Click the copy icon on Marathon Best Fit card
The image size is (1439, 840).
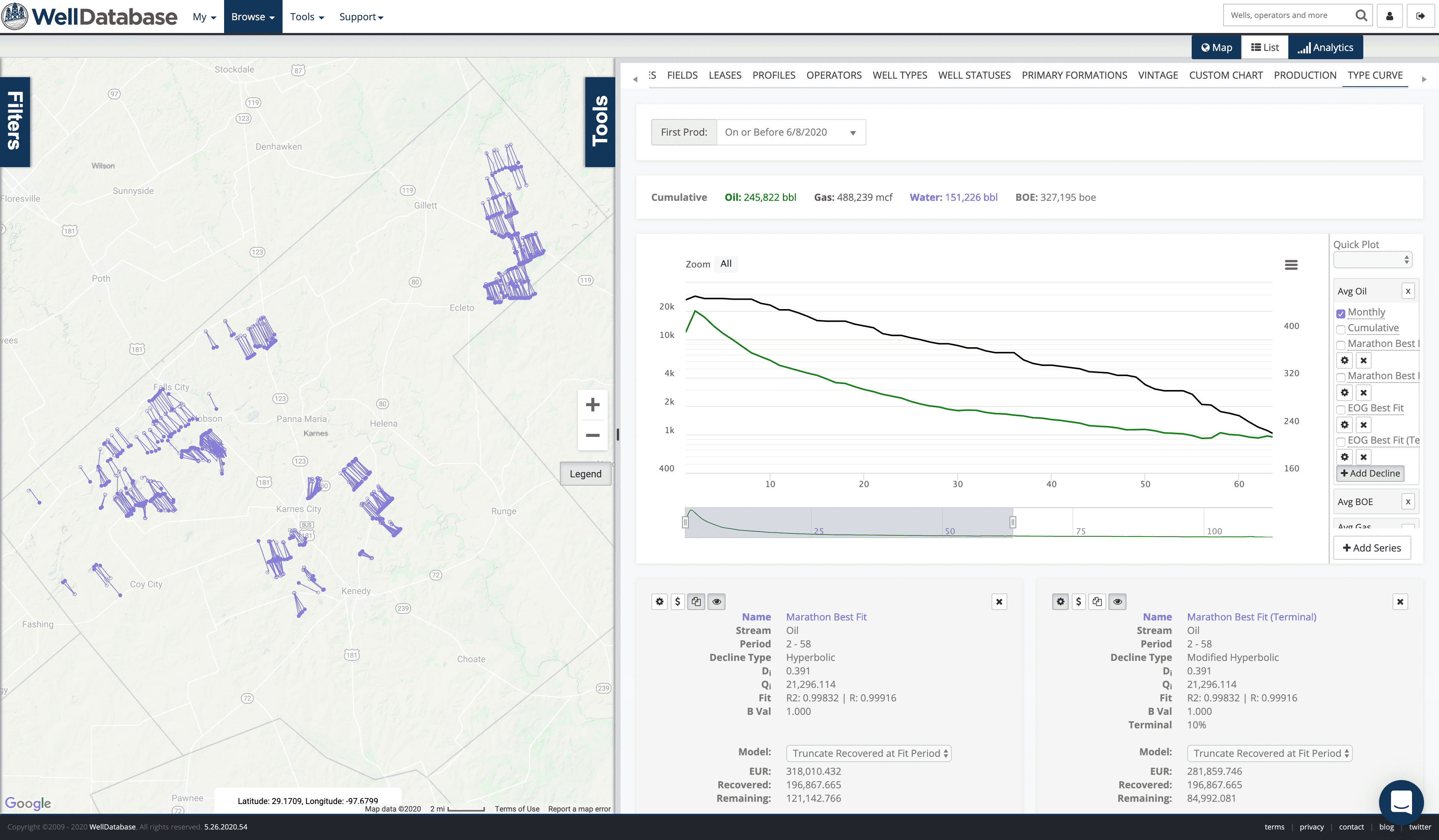[x=696, y=601]
